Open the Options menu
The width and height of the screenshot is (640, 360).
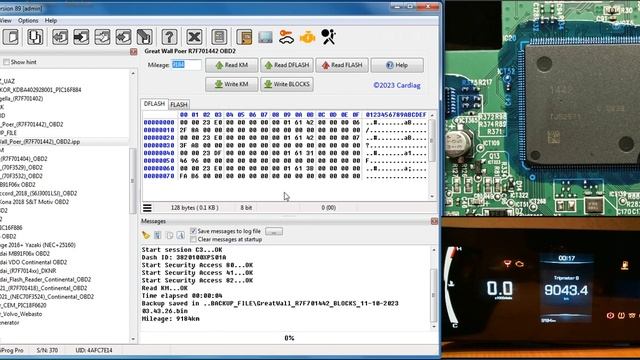click(x=28, y=20)
